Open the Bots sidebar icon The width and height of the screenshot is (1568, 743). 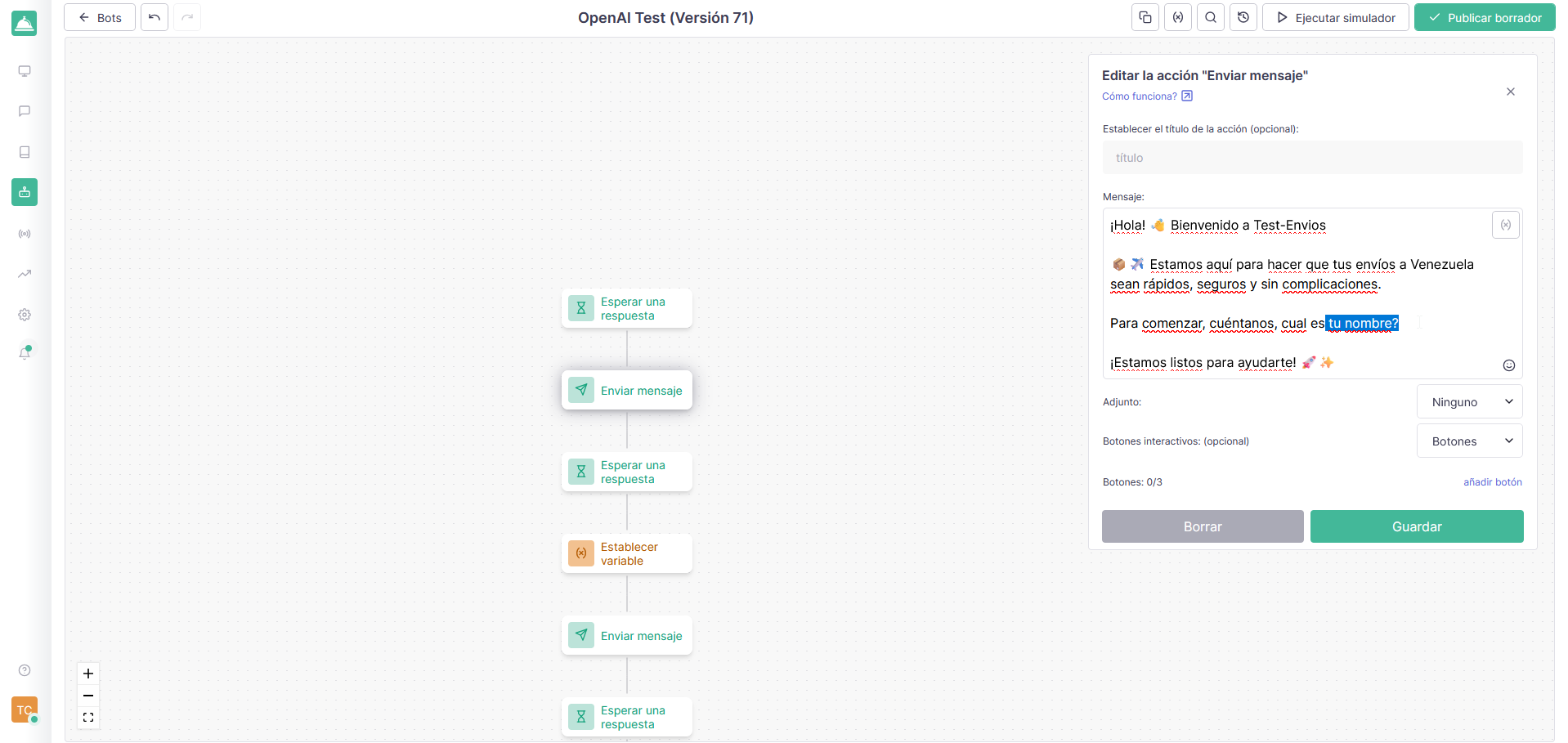pyautogui.click(x=25, y=192)
